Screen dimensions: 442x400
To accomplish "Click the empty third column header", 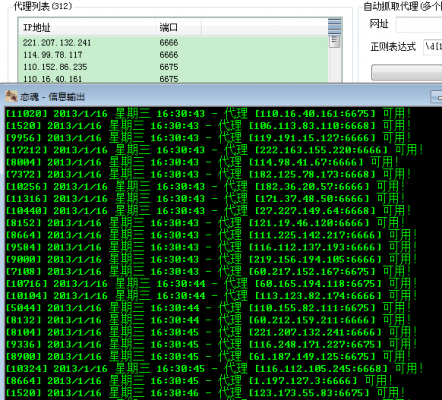I will point(265,27).
